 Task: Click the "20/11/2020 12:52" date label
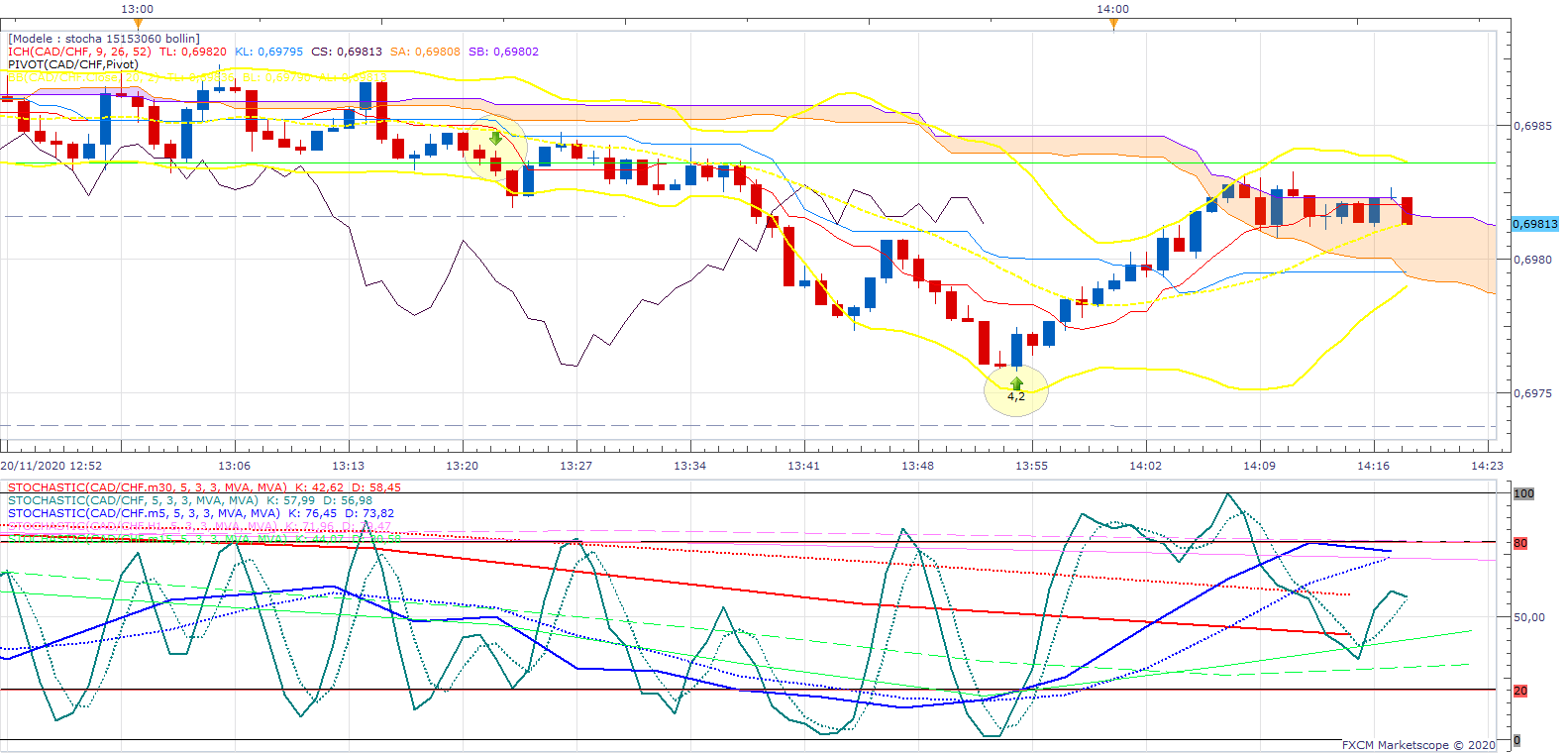click(52, 466)
